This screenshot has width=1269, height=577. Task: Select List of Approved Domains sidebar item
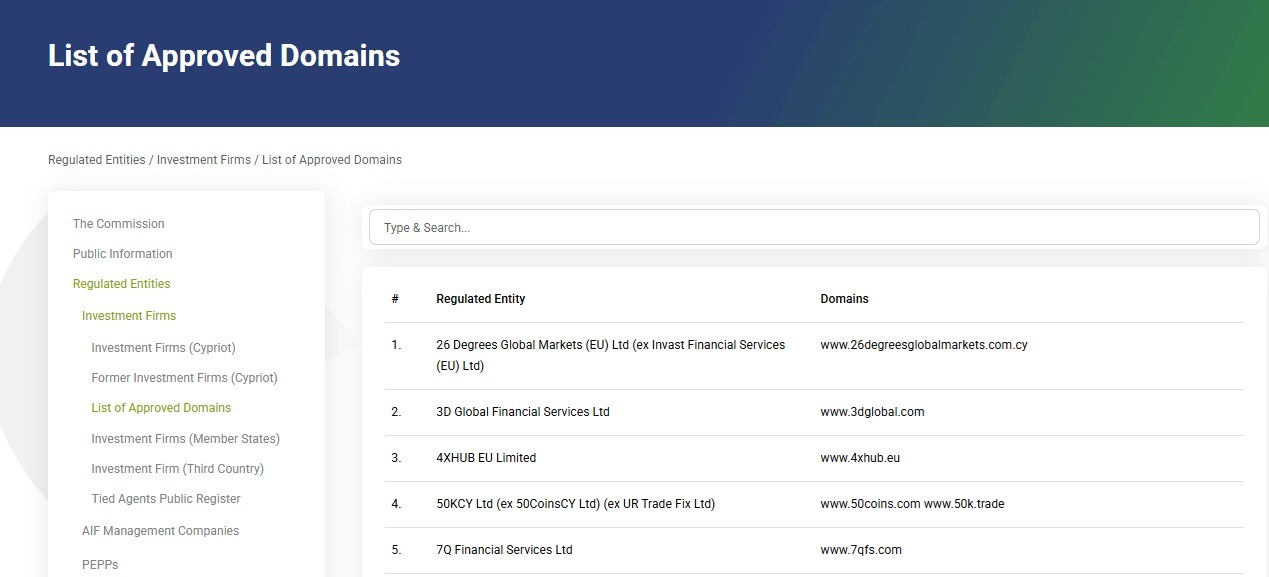click(x=161, y=408)
